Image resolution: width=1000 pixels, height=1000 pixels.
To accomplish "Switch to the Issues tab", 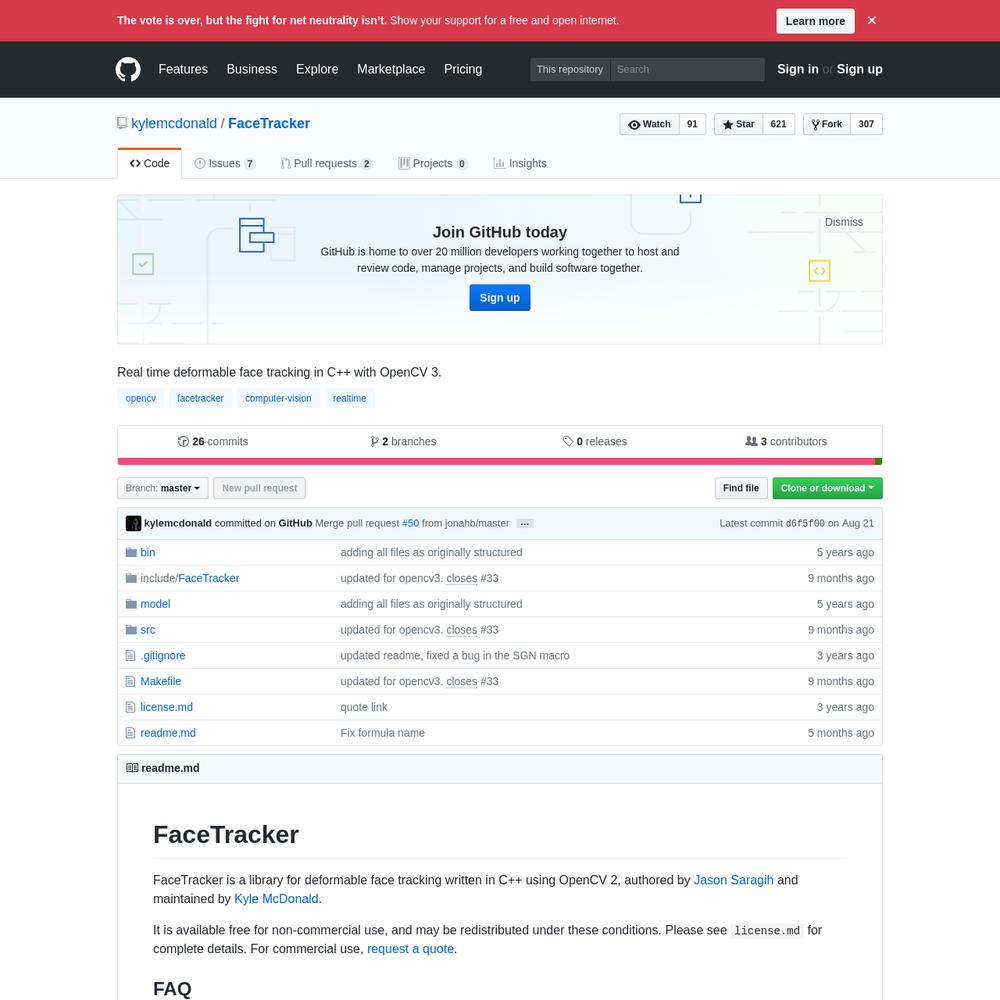I will click(x=224, y=163).
